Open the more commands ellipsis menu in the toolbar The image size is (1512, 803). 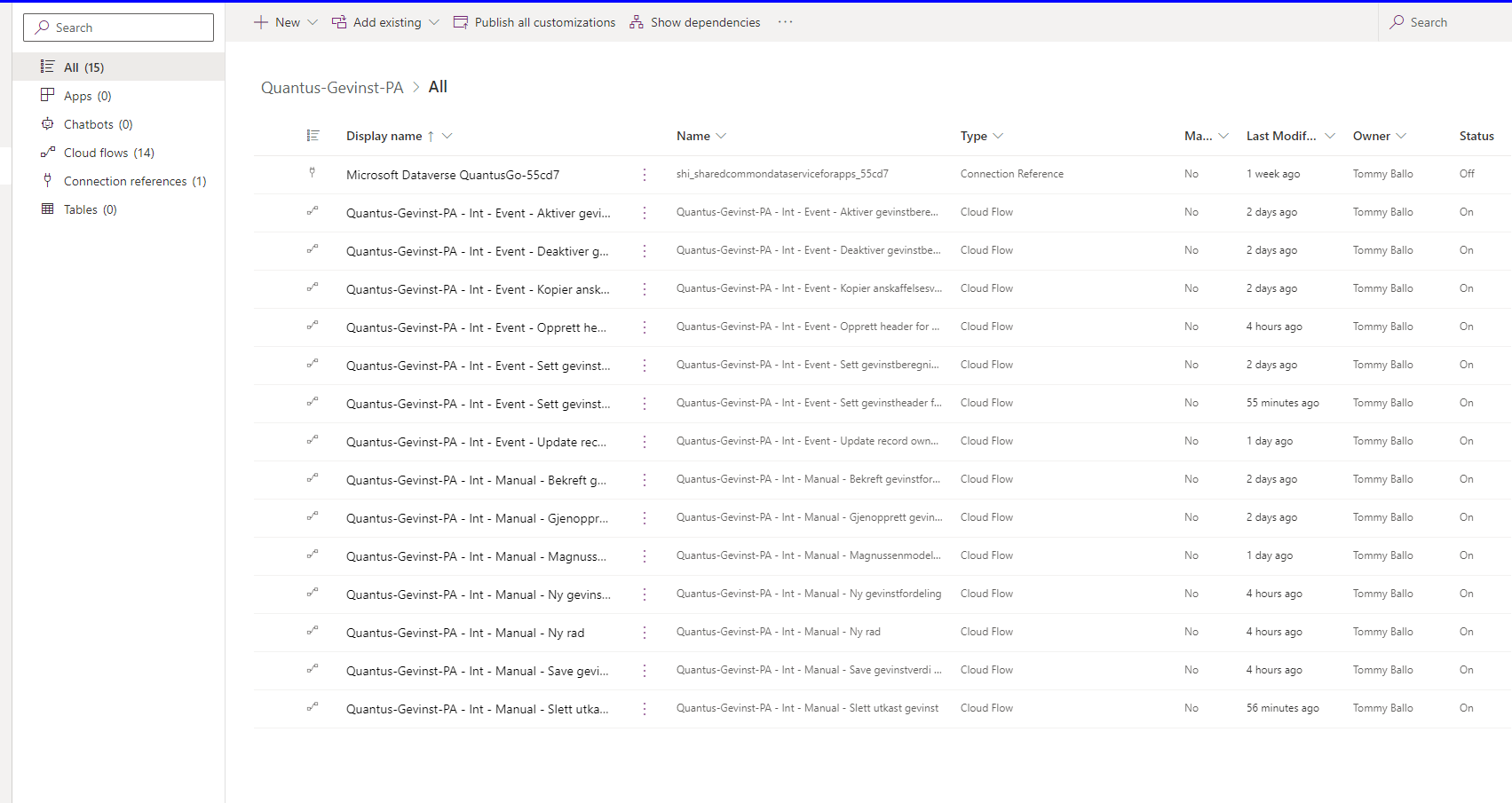click(785, 22)
